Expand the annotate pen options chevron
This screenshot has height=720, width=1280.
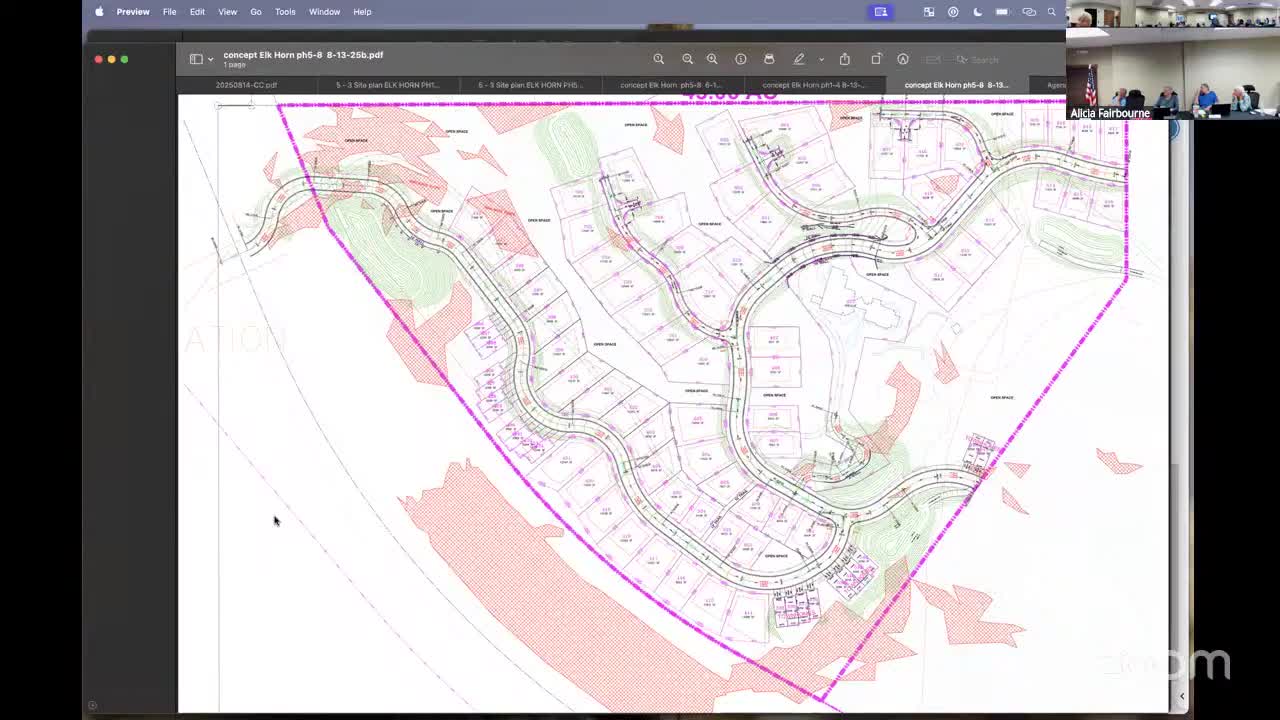[x=821, y=59]
